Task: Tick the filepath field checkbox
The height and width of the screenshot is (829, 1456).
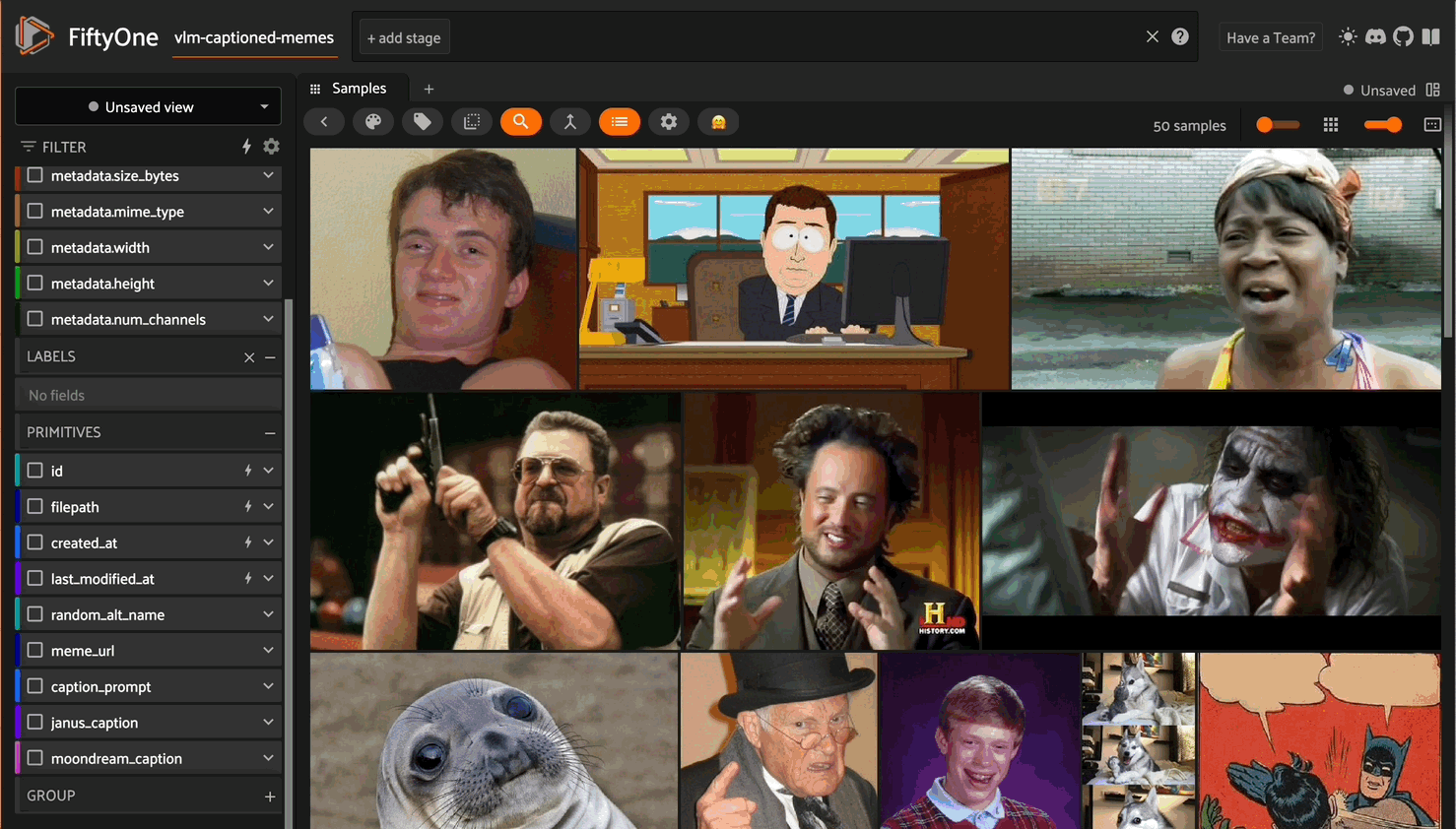Action: click(x=35, y=507)
